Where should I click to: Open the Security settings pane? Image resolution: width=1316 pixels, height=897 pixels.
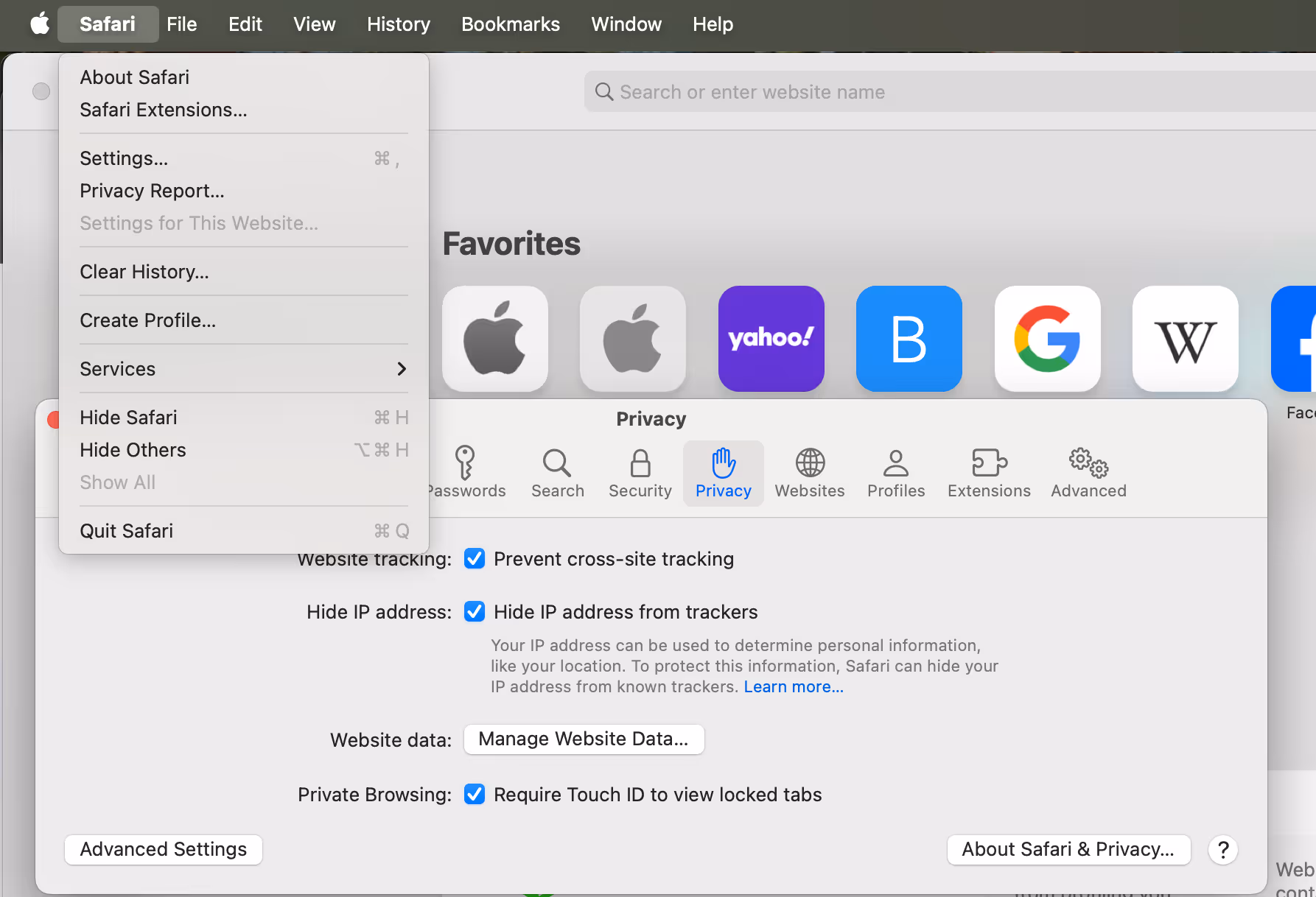pos(639,473)
